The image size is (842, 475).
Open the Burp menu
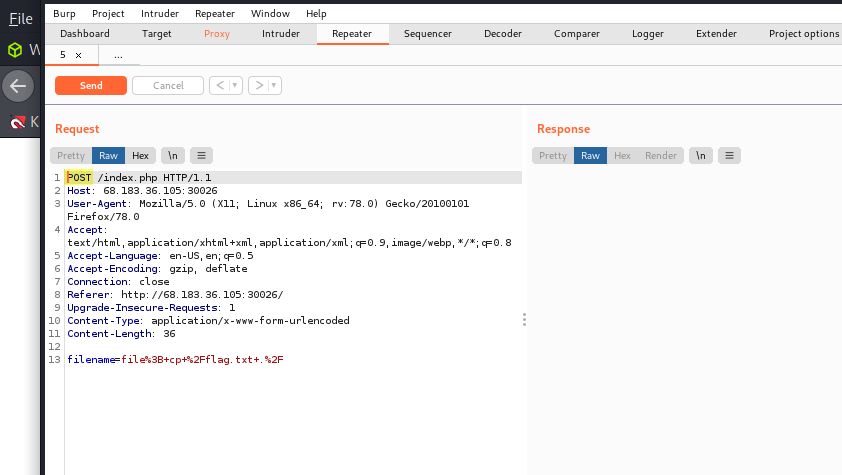click(x=64, y=13)
